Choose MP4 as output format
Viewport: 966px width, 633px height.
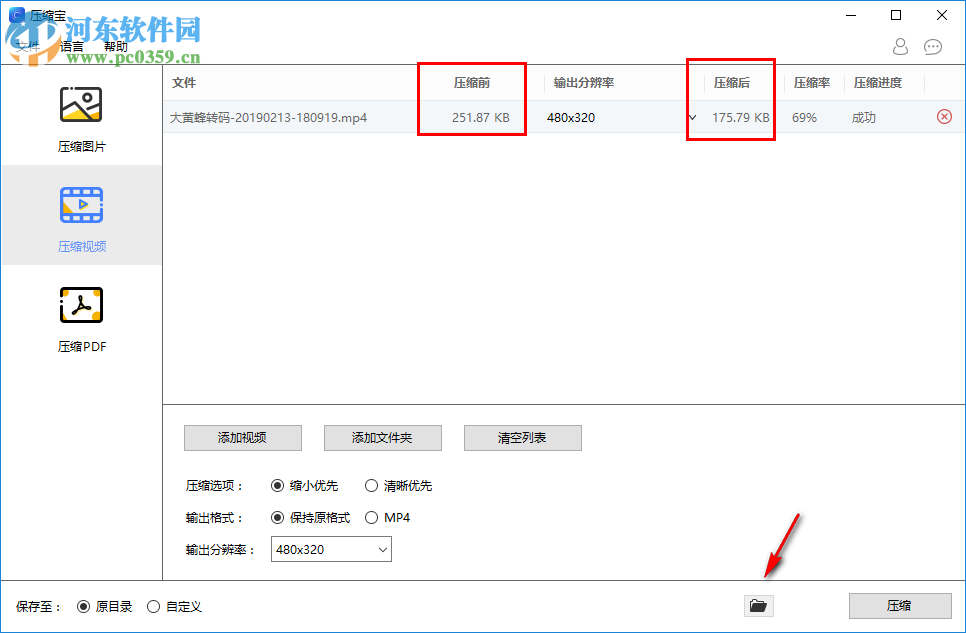coord(370,518)
